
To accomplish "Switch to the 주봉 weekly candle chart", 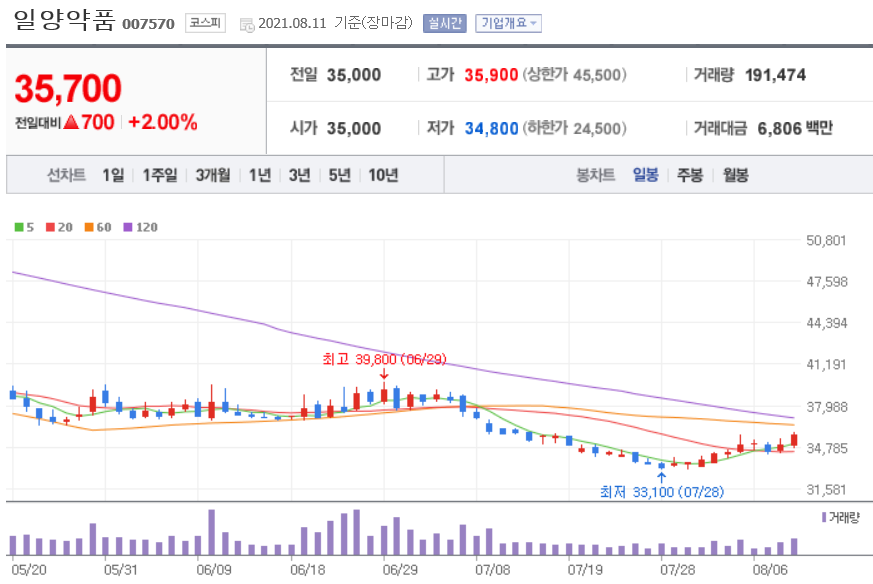I will pos(690,175).
